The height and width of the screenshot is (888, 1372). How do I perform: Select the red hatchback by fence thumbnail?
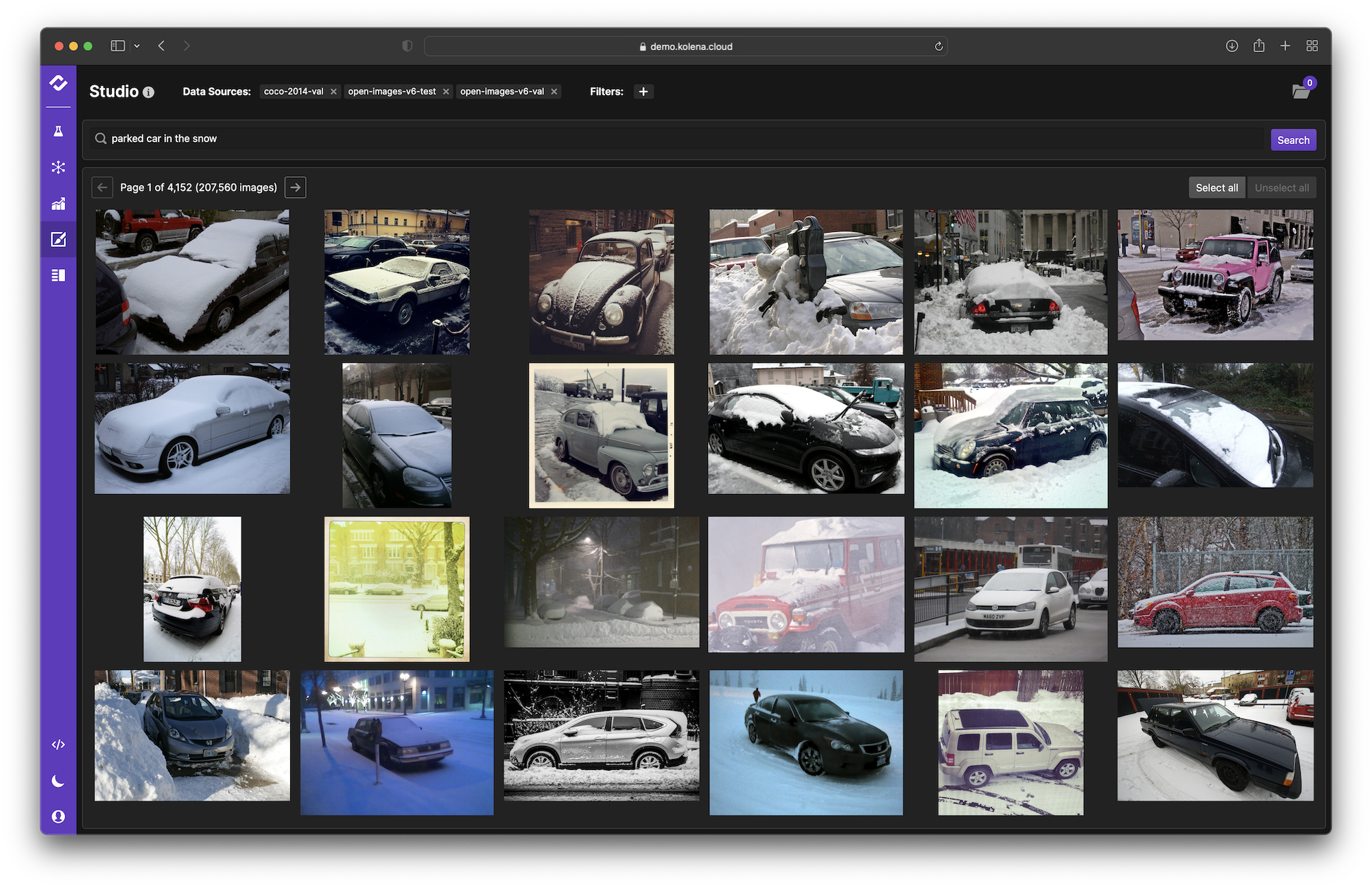coord(1216,583)
